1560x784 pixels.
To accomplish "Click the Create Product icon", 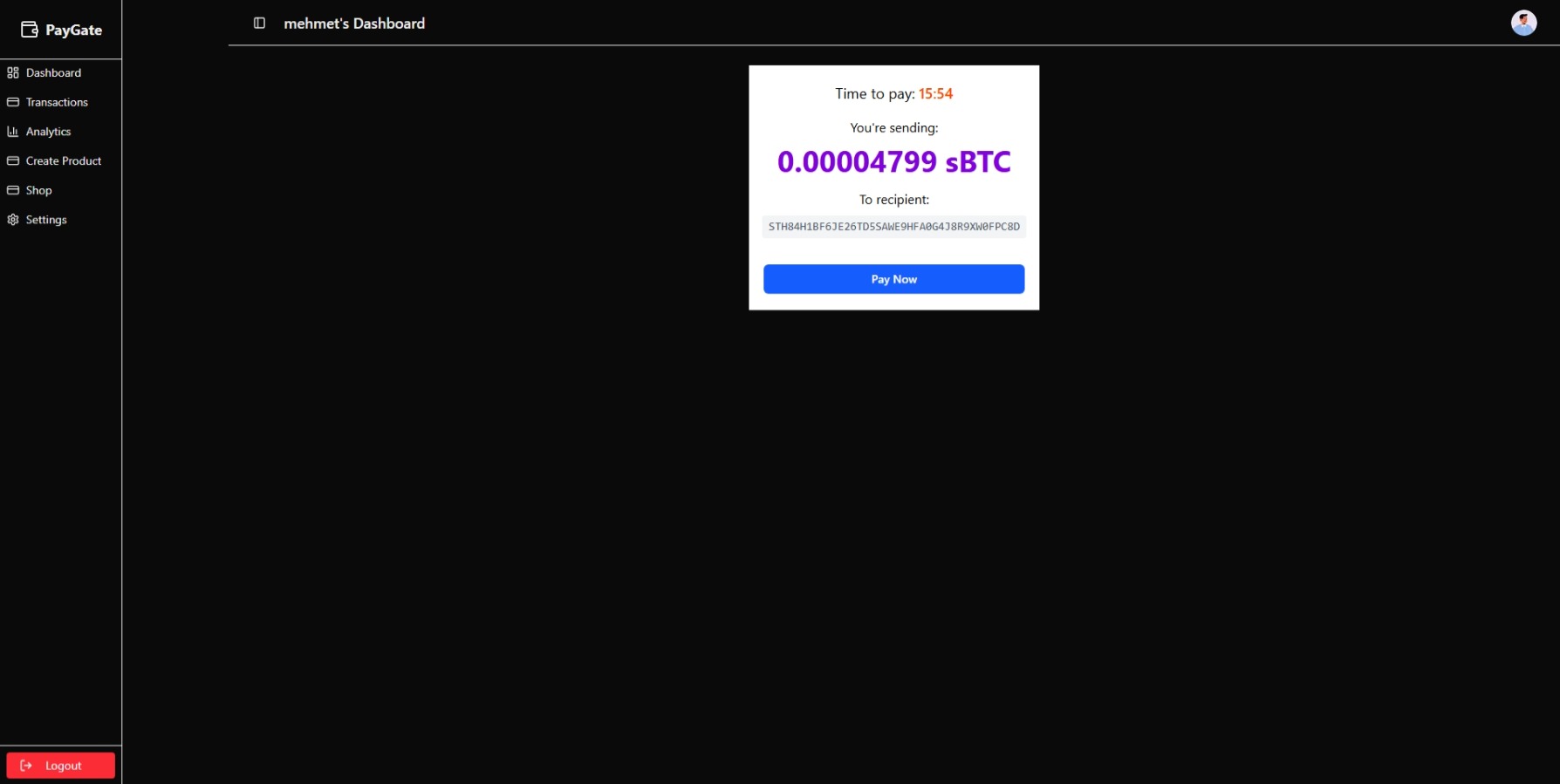I will click(13, 161).
